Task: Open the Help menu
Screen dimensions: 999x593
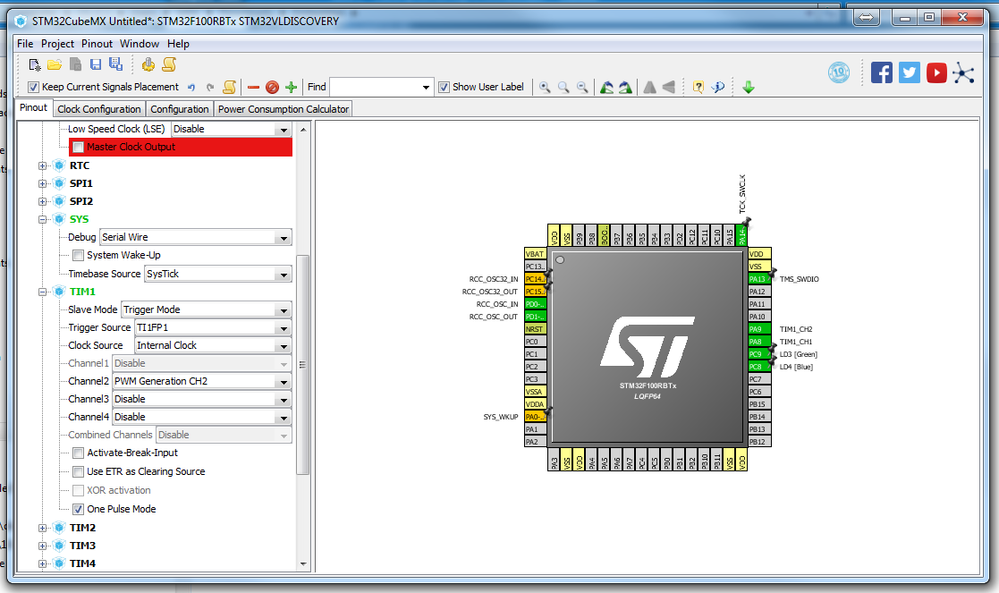Action: (x=178, y=44)
